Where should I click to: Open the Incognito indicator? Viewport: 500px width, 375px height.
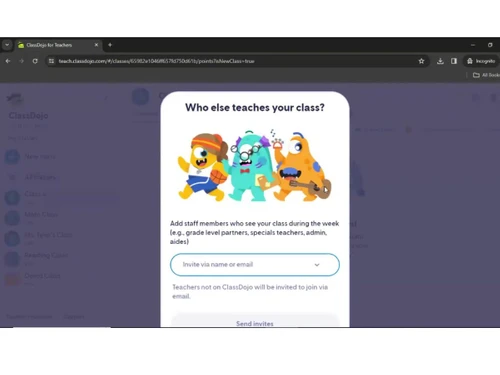coord(480,61)
